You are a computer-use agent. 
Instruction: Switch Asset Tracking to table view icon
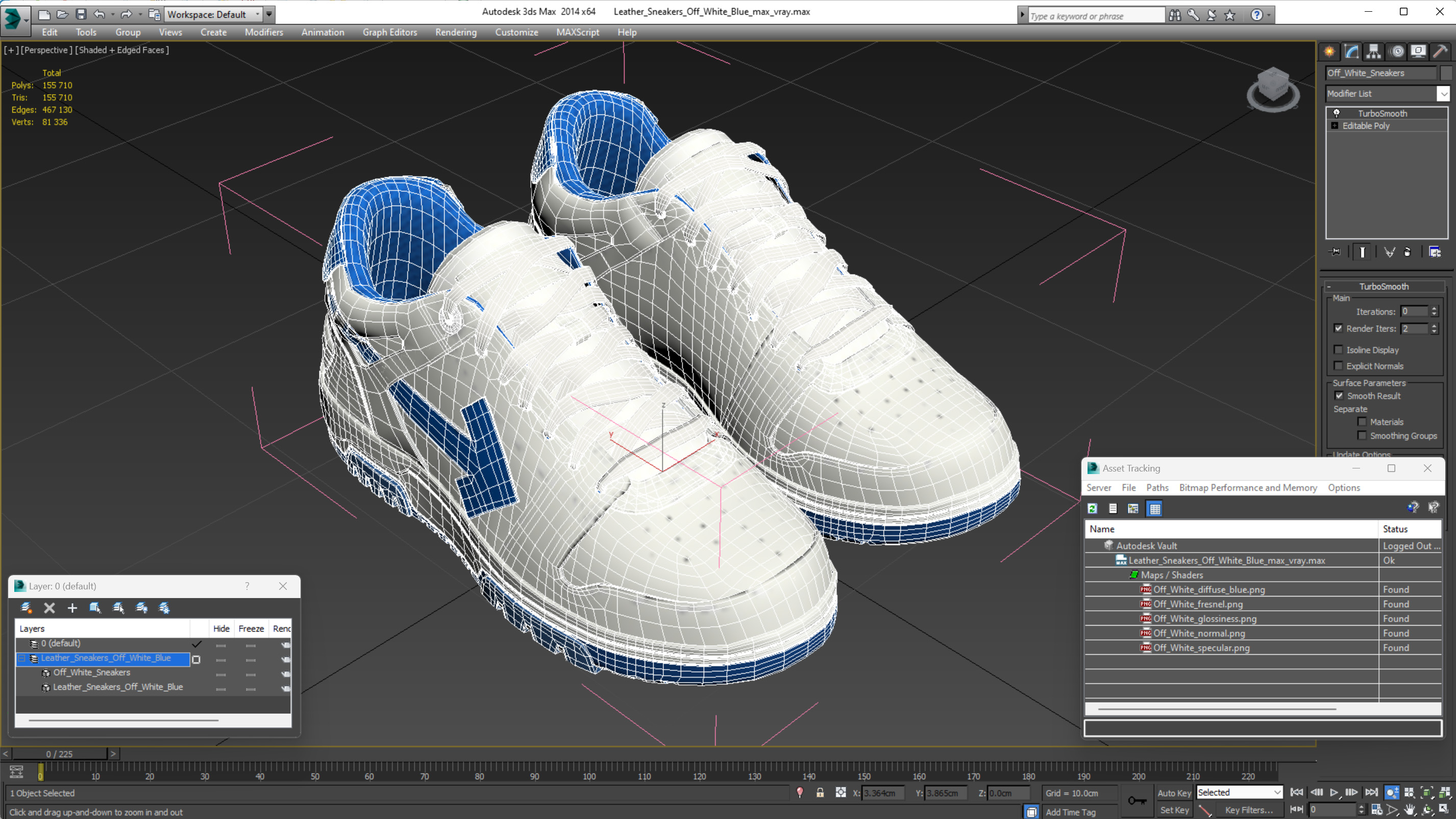pyautogui.click(x=1155, y=508)
